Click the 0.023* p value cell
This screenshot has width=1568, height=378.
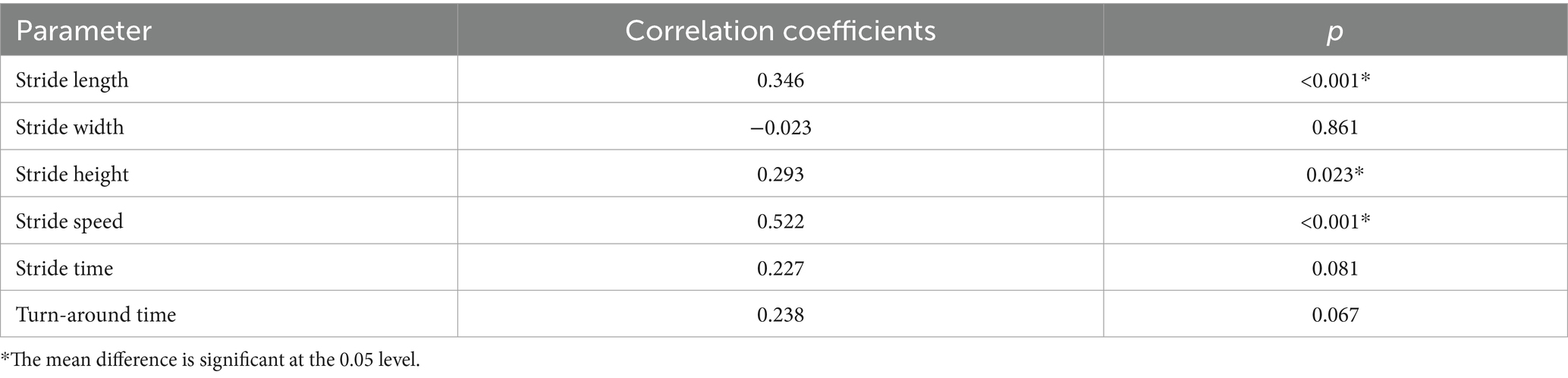[1334, 174]
